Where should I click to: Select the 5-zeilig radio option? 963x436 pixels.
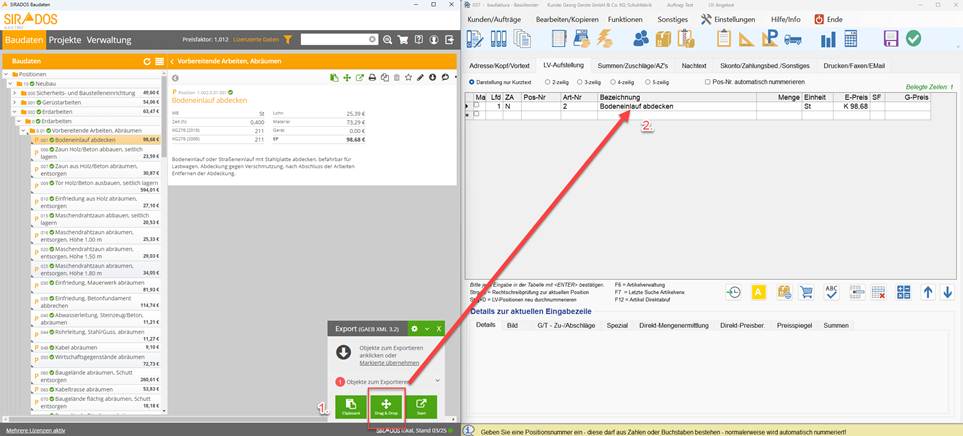point(647,82)
